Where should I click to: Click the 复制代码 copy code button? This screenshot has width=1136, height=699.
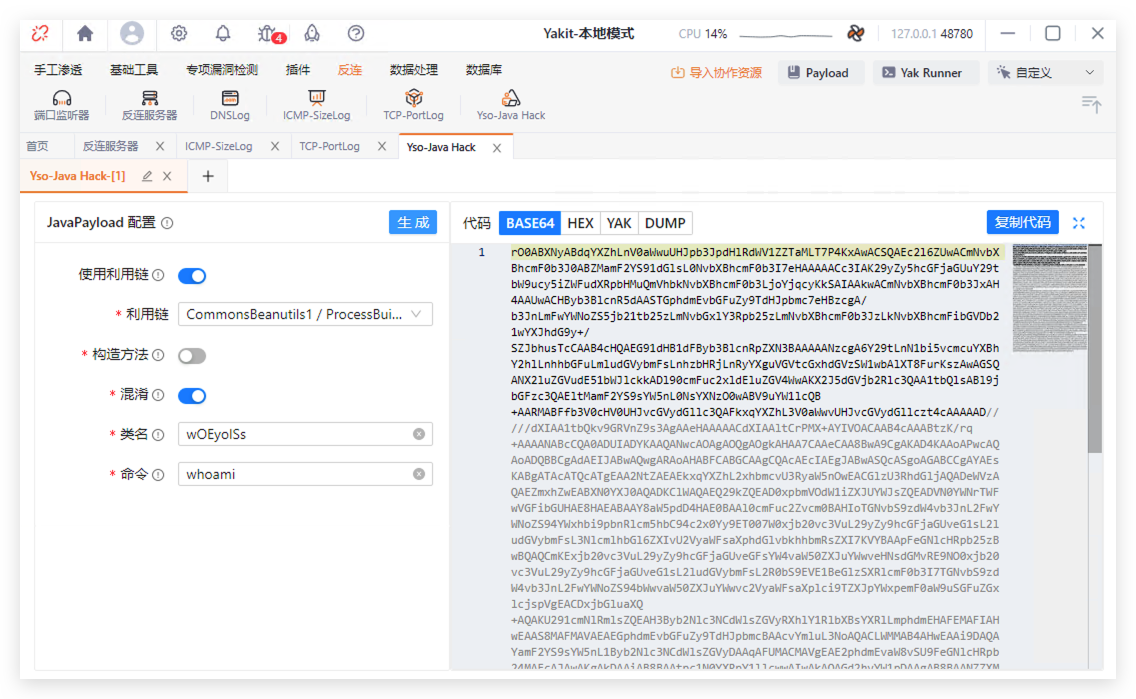pos(1023,222)
